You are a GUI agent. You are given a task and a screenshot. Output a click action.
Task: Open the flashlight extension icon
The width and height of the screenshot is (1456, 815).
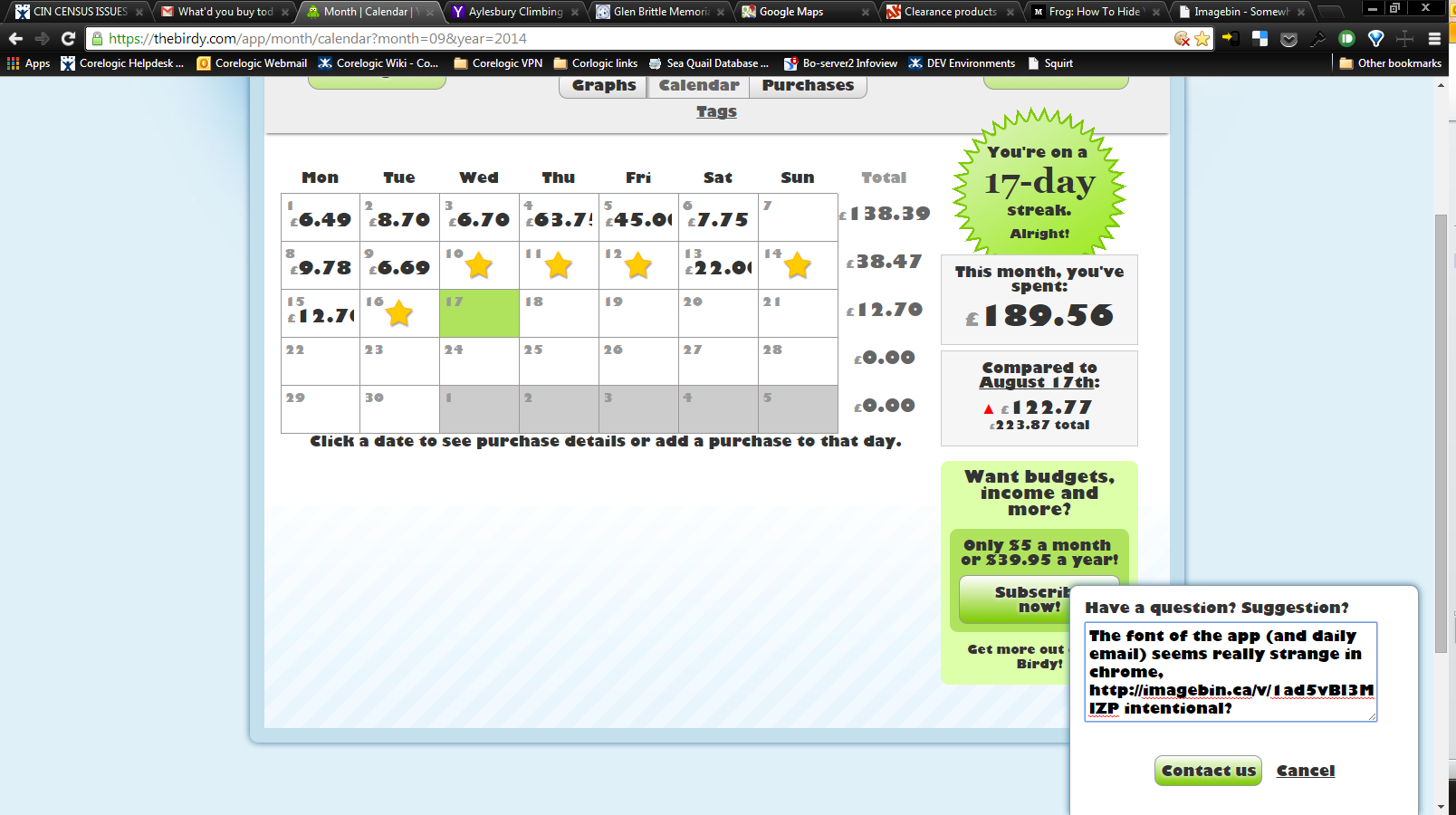point(1317,39)
